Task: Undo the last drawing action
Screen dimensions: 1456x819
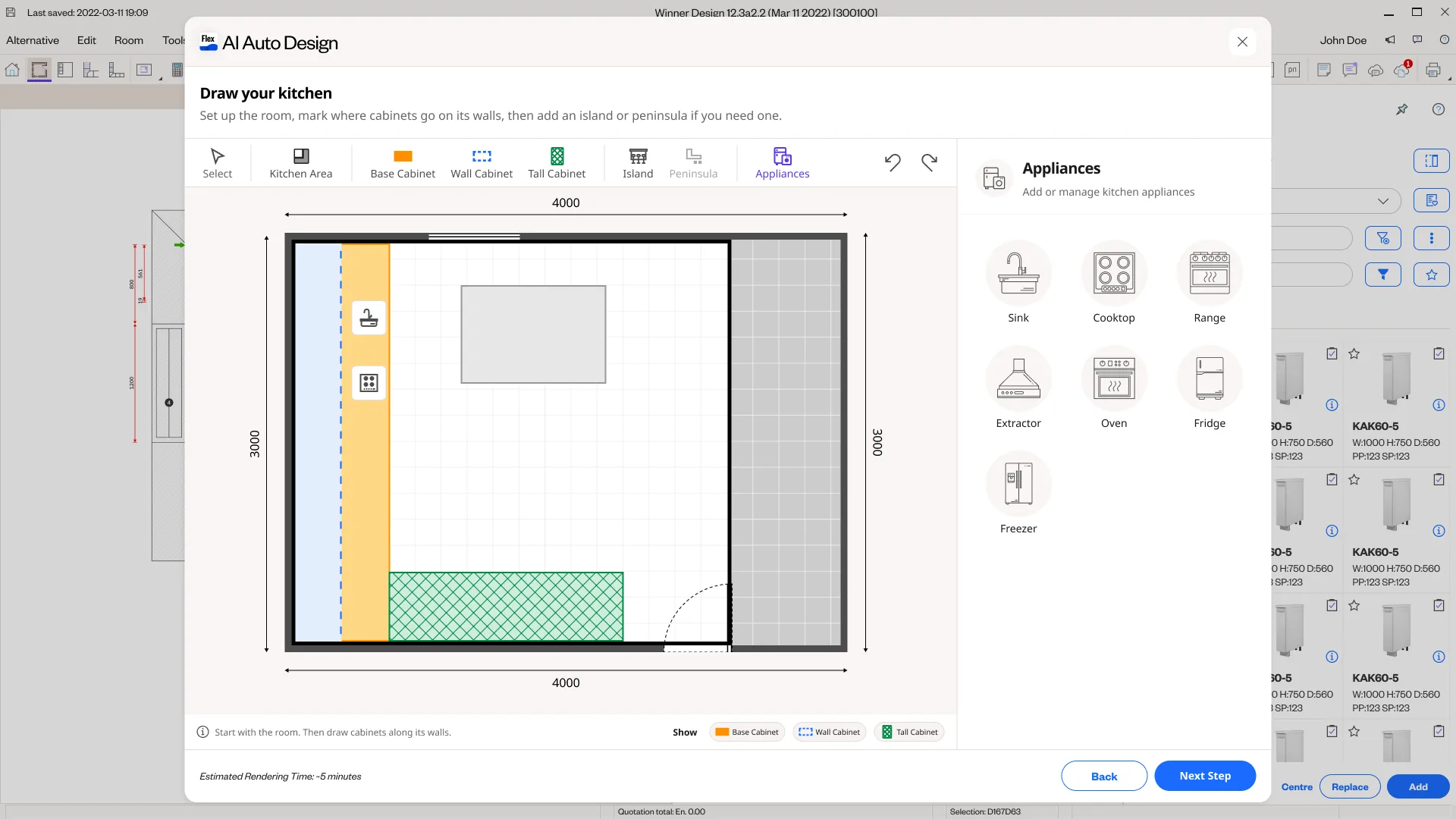Action: click(893, 162)
